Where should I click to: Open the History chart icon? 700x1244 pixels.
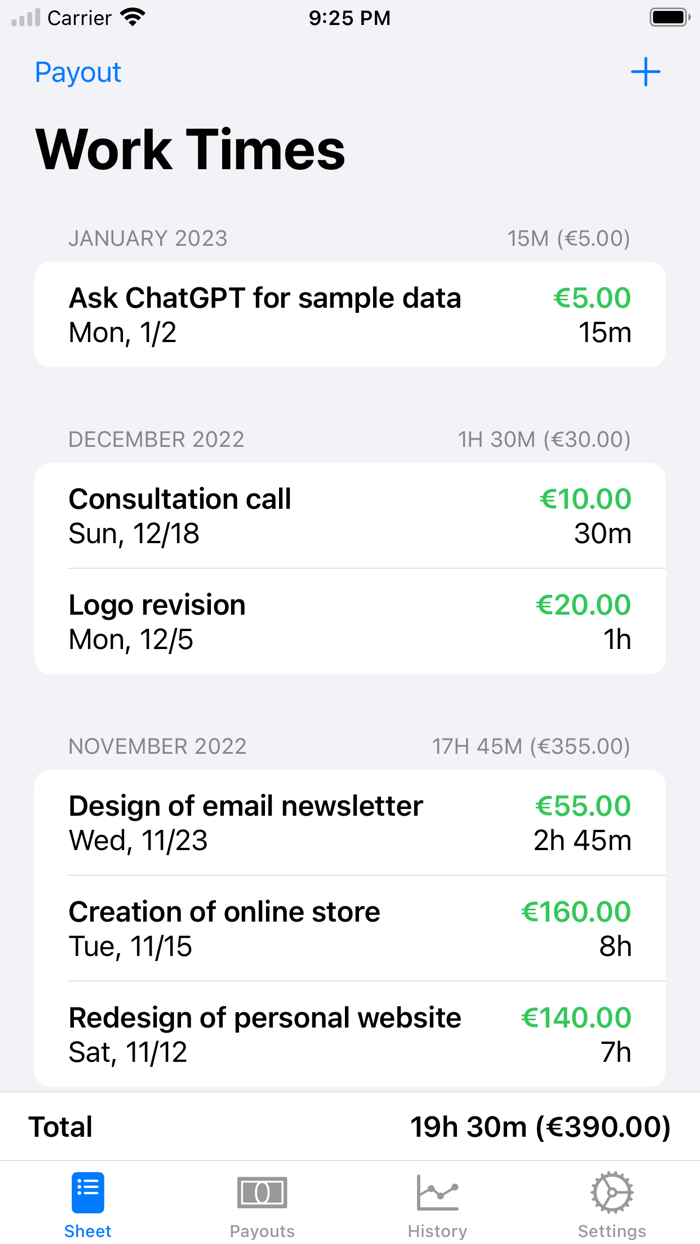(437, 1192)
